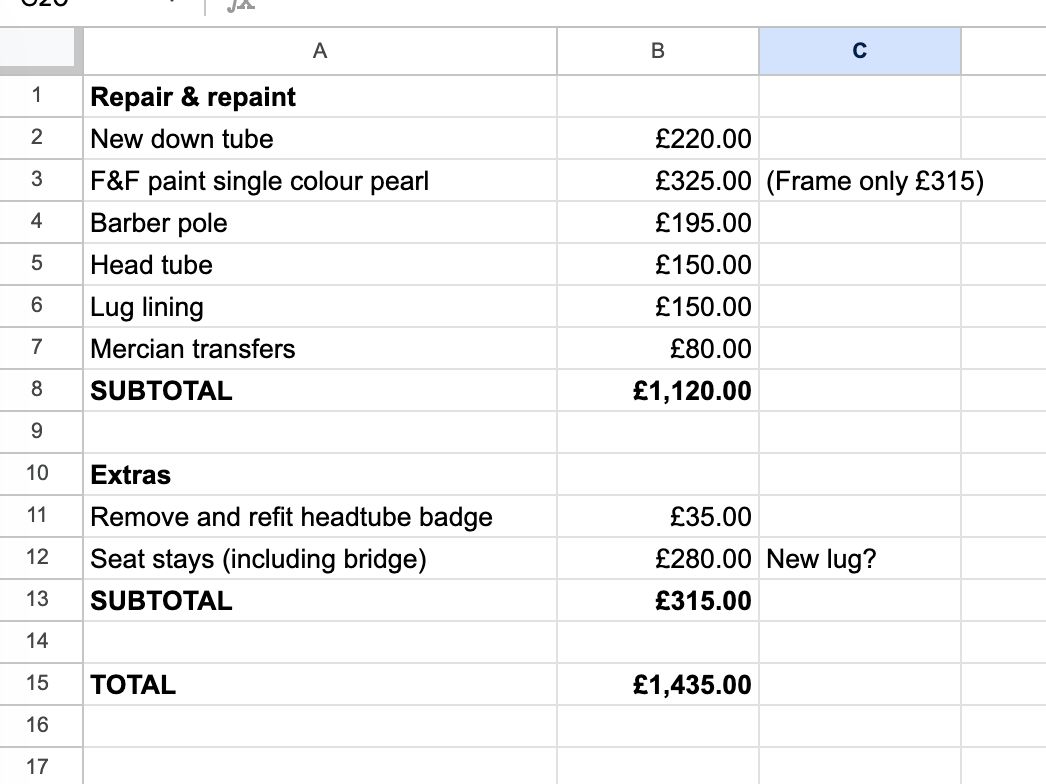Click the select-all corner box
The width and height of the screenshot is (1046, 784).
click(41, 50)
